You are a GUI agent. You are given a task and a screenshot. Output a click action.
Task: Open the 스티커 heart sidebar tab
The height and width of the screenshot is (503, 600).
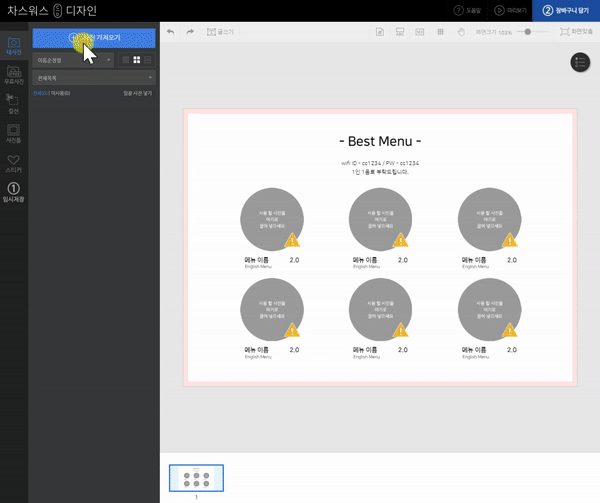tap(14, 163)
